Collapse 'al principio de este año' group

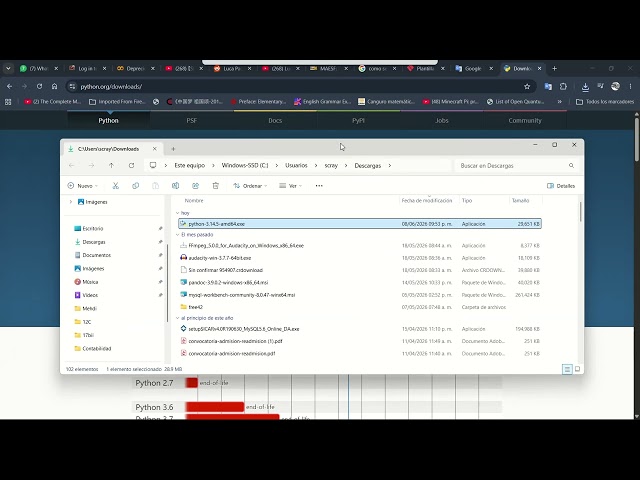(x=177, y=318)
